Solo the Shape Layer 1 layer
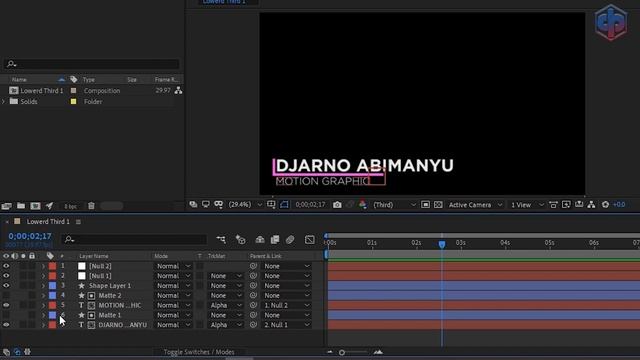This screenshot has width=640, height=360. [x=23, y=286]
